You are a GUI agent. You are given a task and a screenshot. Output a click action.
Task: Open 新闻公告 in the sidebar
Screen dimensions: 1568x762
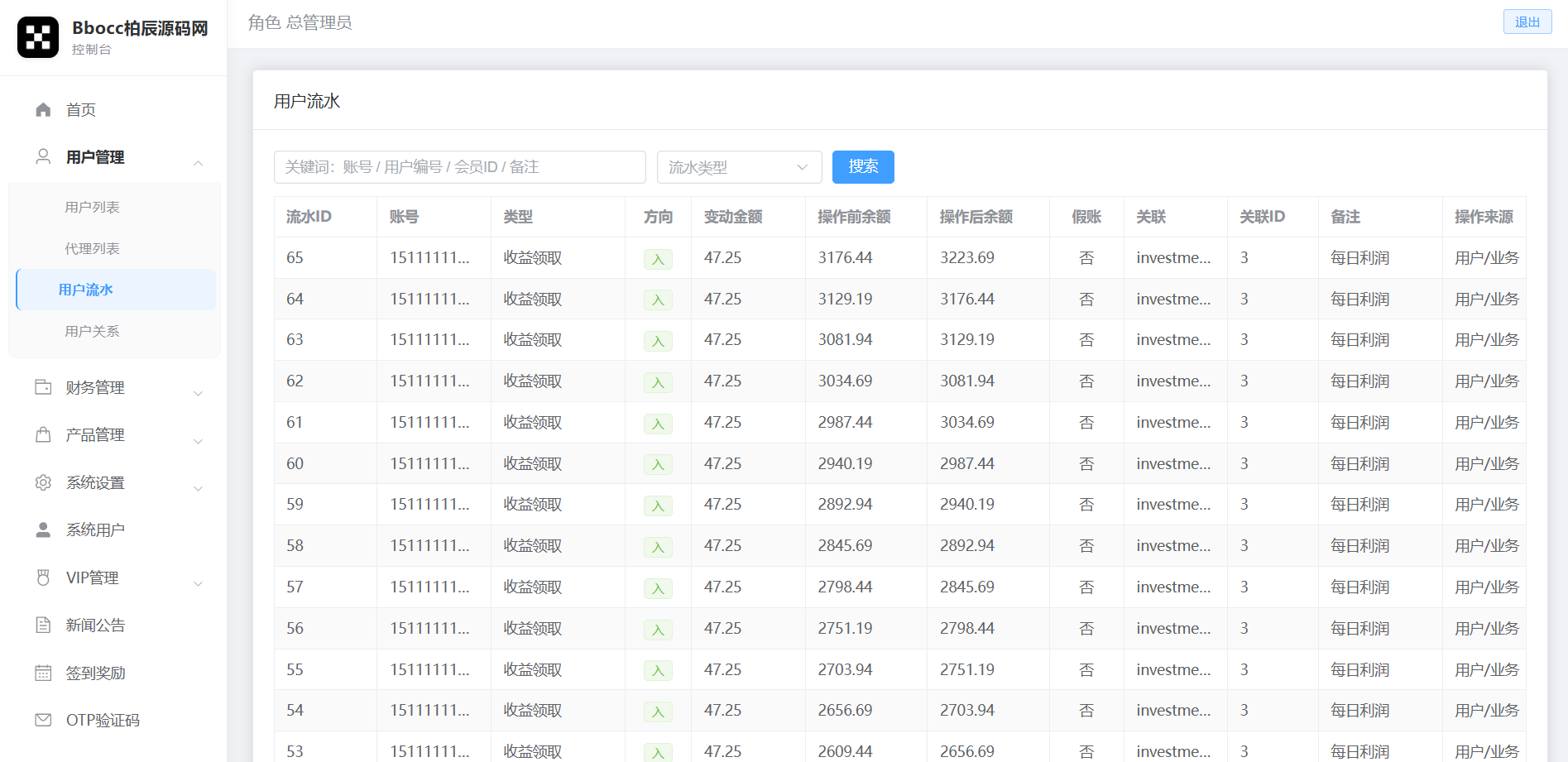[x=95, y=625]
